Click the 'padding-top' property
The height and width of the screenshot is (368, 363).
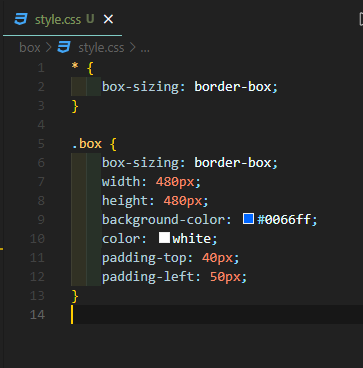[x=144, y=258]
